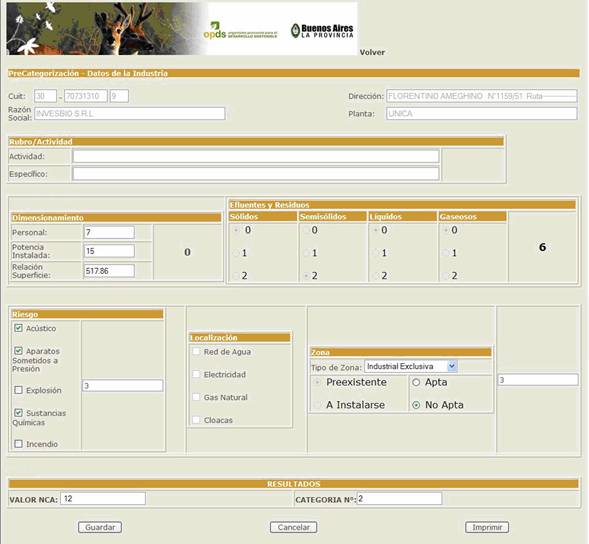Toggle Aparatos Sometidos a Presión checkbox
Viewport: 589px width, 544px height.
[18, 351]
